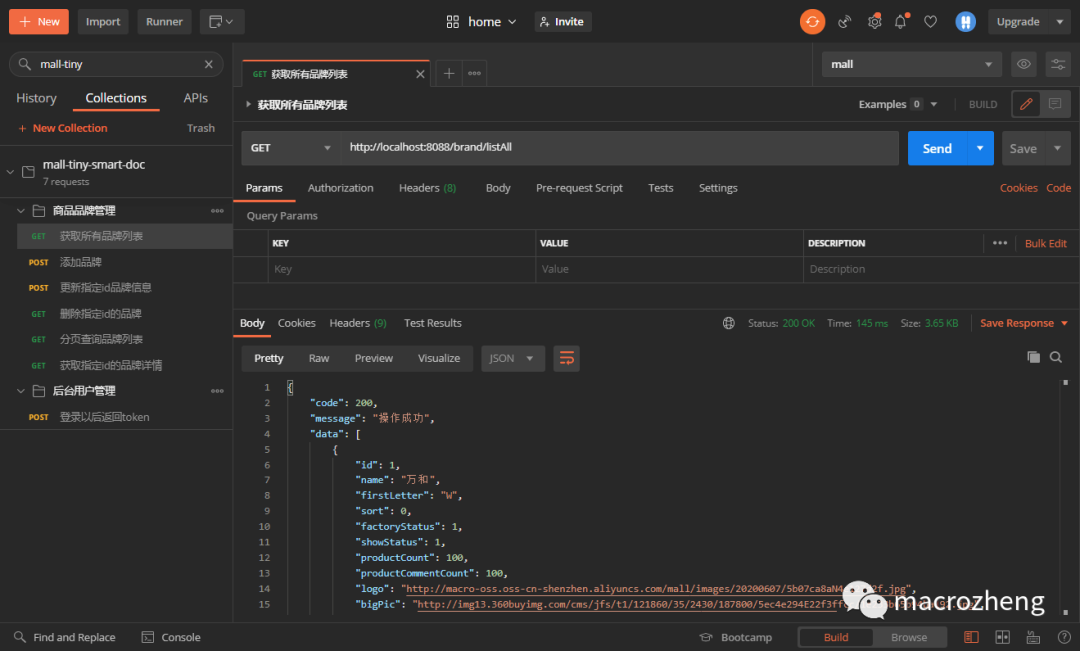Click the orange sync icon
Image resolution: width=1080 pixels, height=651 pixels.
[812, 22]
